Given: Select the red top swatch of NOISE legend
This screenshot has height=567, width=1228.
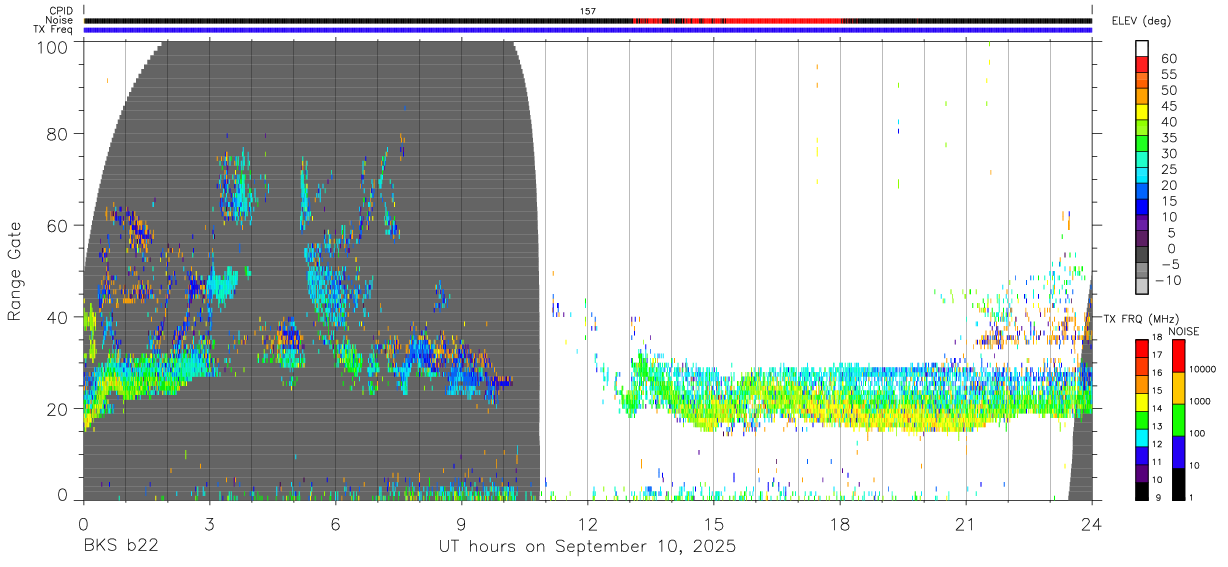Looking at the screenshot, I should [x=1177, y=356].
